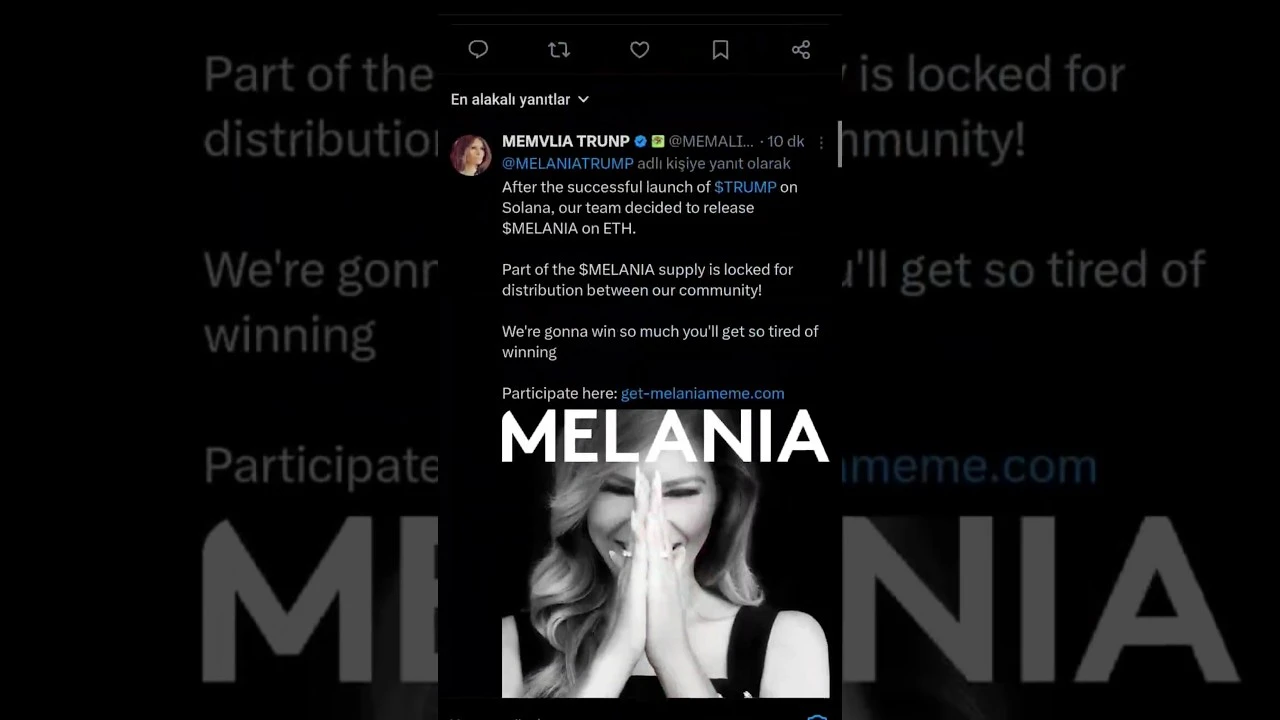The width and height of the screenshot is (1280, 720).
Task: Click the chevron beside 'En alakalı yanıtlar'
Action: point(583,99)
